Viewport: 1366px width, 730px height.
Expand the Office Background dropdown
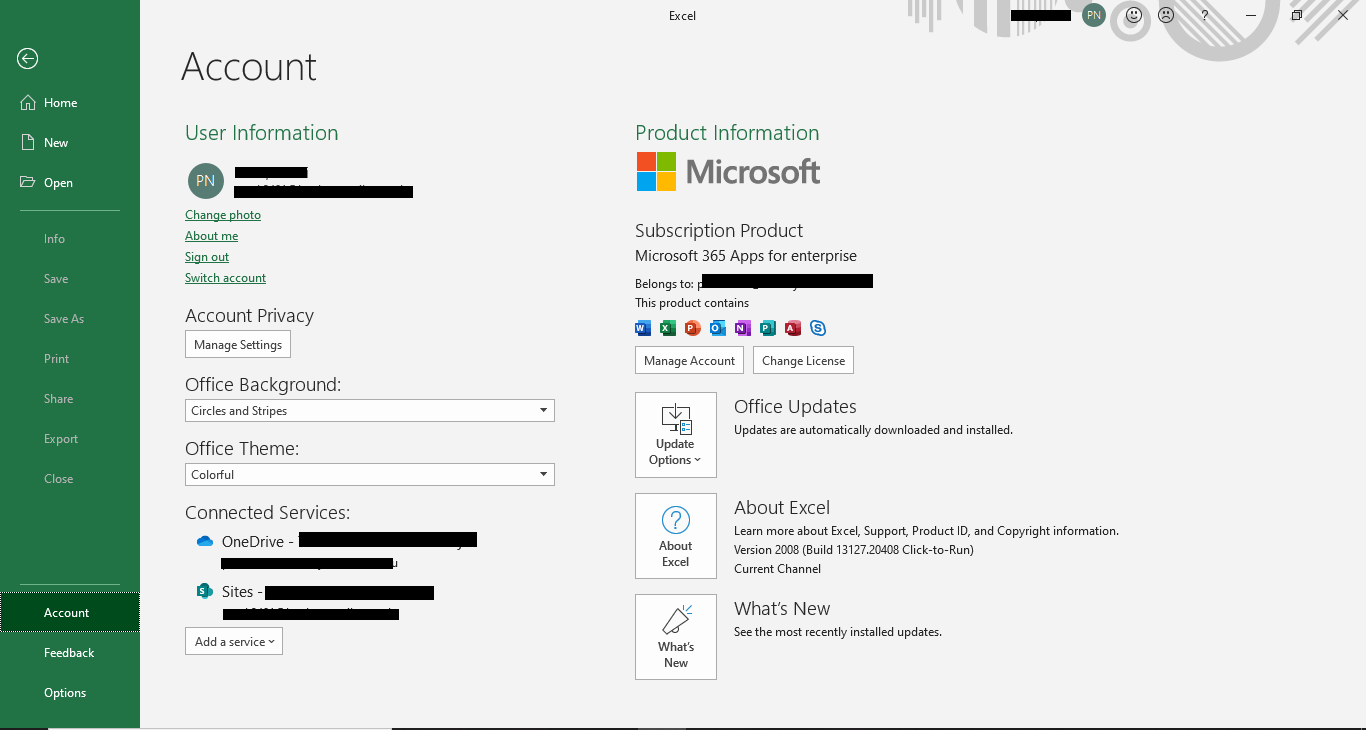(370, 411)
